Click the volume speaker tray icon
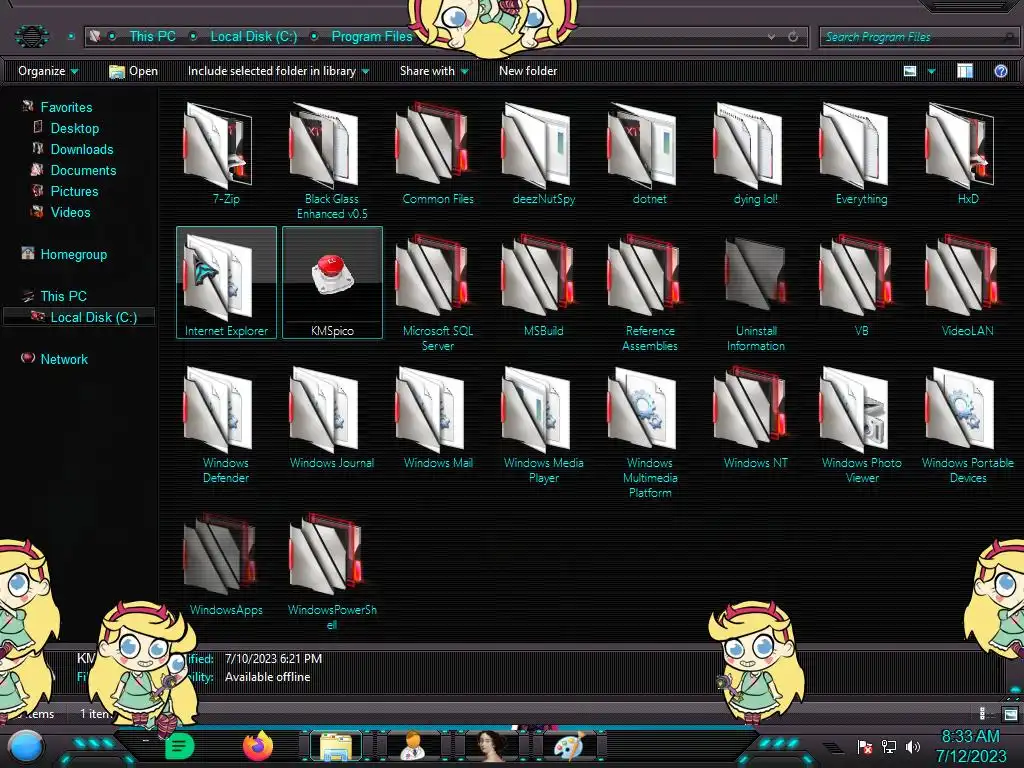The height and width of the screenshot is (768, 1024). pos(912,746)
